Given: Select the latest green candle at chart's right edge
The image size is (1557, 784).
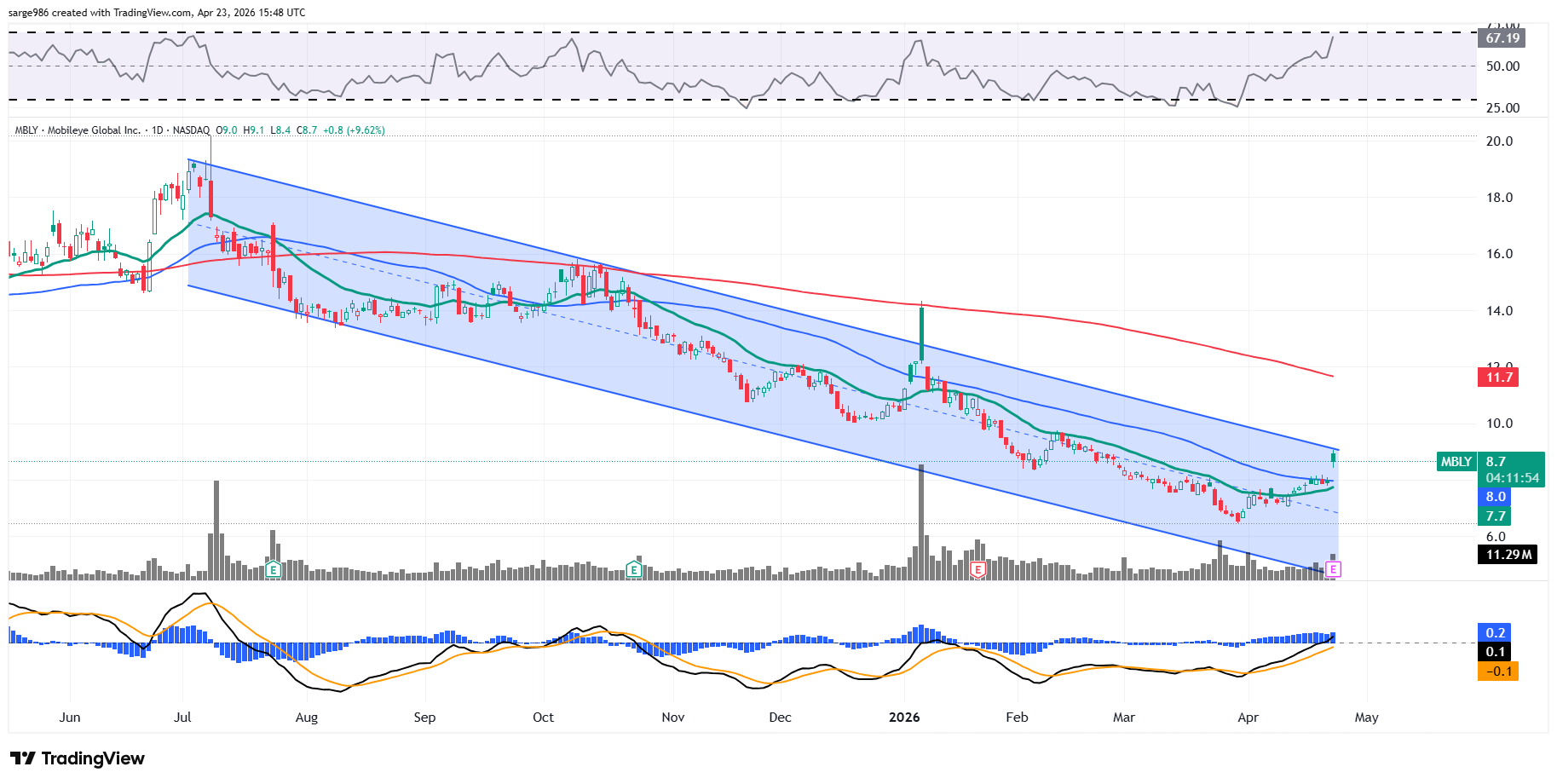Looking at the screenshot, I should pyautogui.click(x=1333, y=458).
